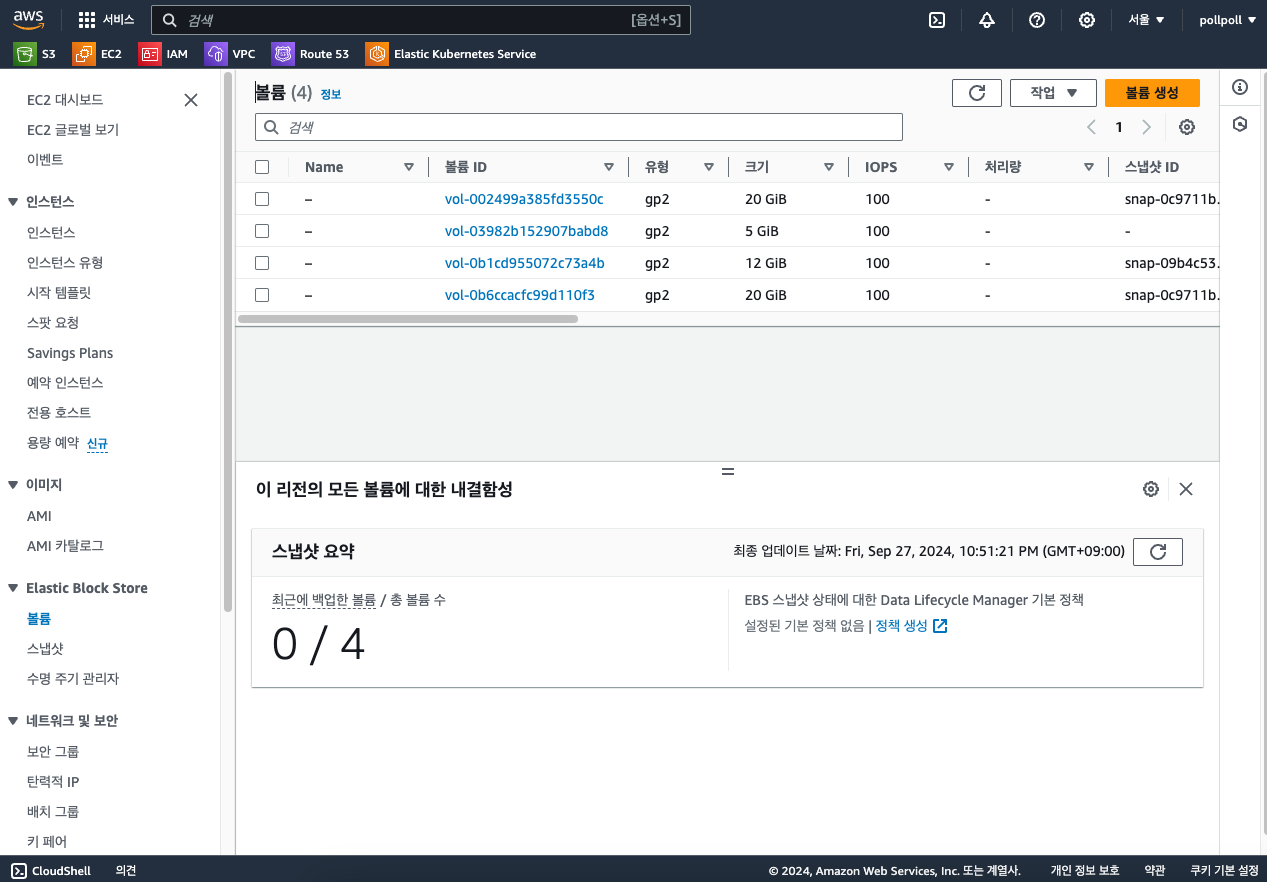
Task: Open 스냅샷 in sidebar
Action: [45, 649]
